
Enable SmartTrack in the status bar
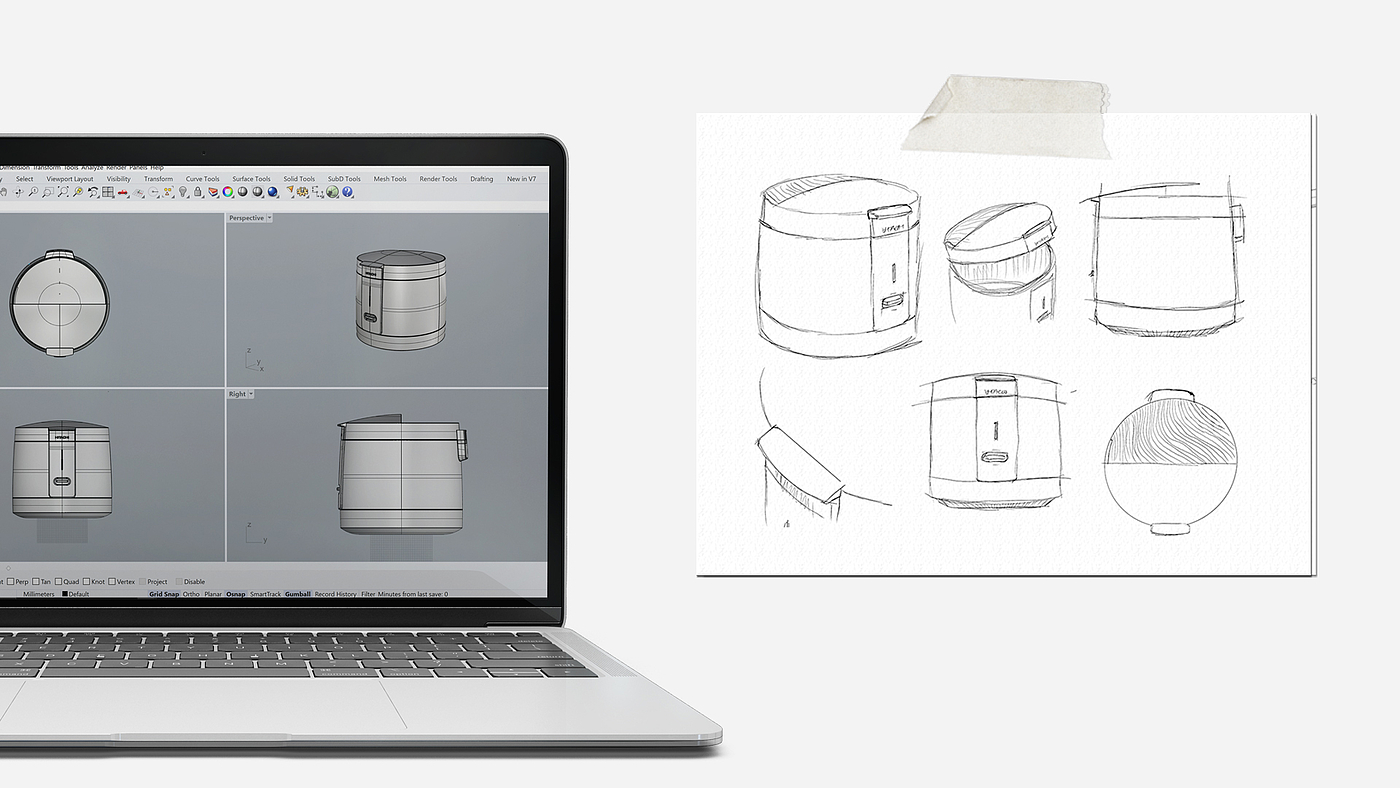[265, 594]
